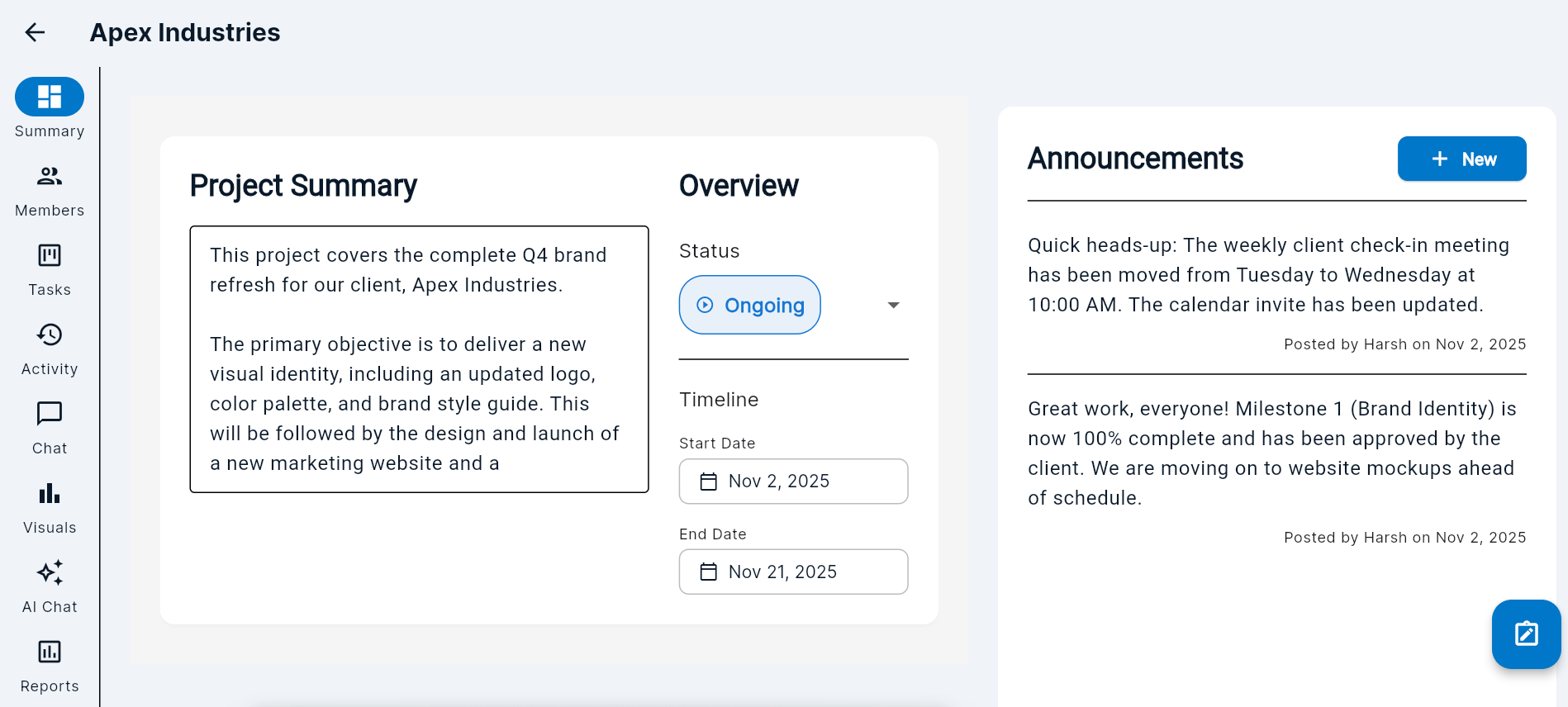
Task: Toggle the project status from Ongoing
Action: [x=749, y=305]
